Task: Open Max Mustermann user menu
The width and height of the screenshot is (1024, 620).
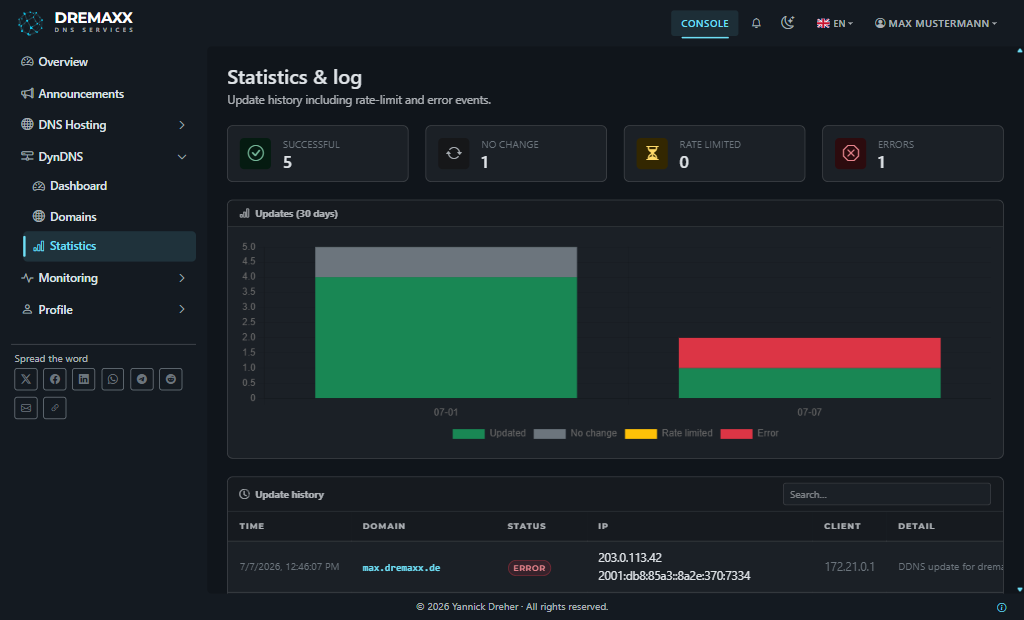Action: 936,24
